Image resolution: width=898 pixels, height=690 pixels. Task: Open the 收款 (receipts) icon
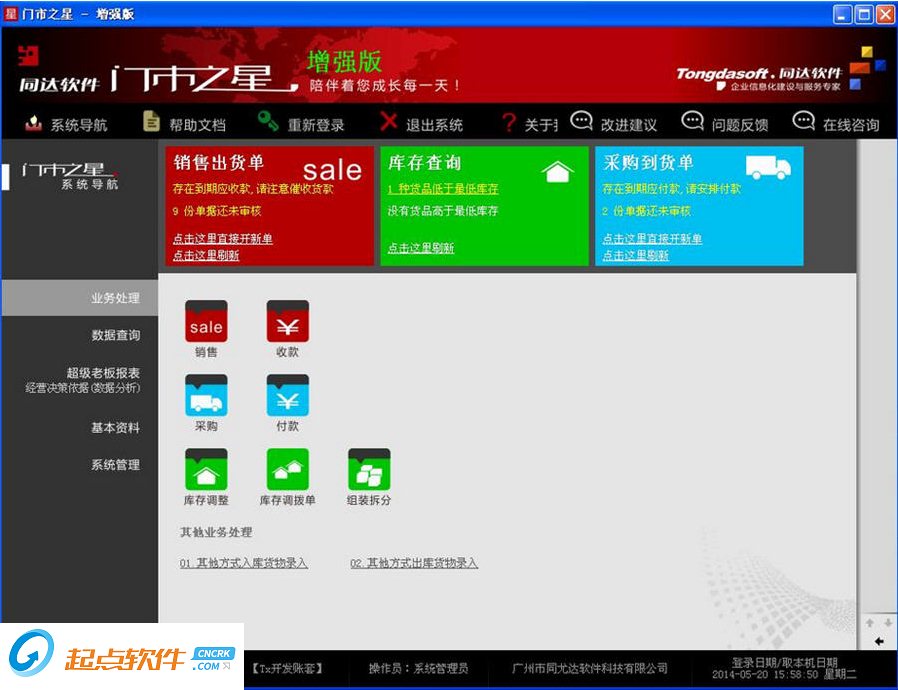pyautogui.click(x=286, y=320)
